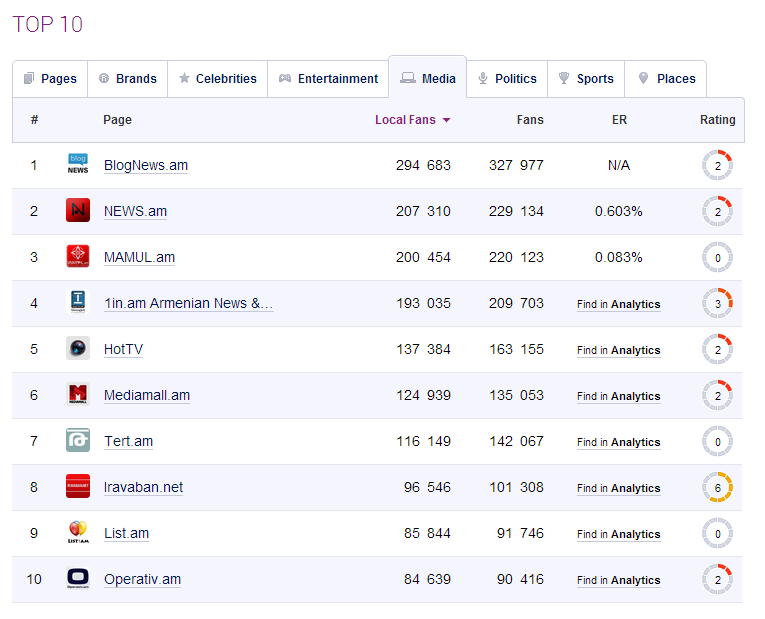Click the Iravaban.net logo icon
This screenshot has width=765, height=619.
pyautogui.click(x=78, y=486)
